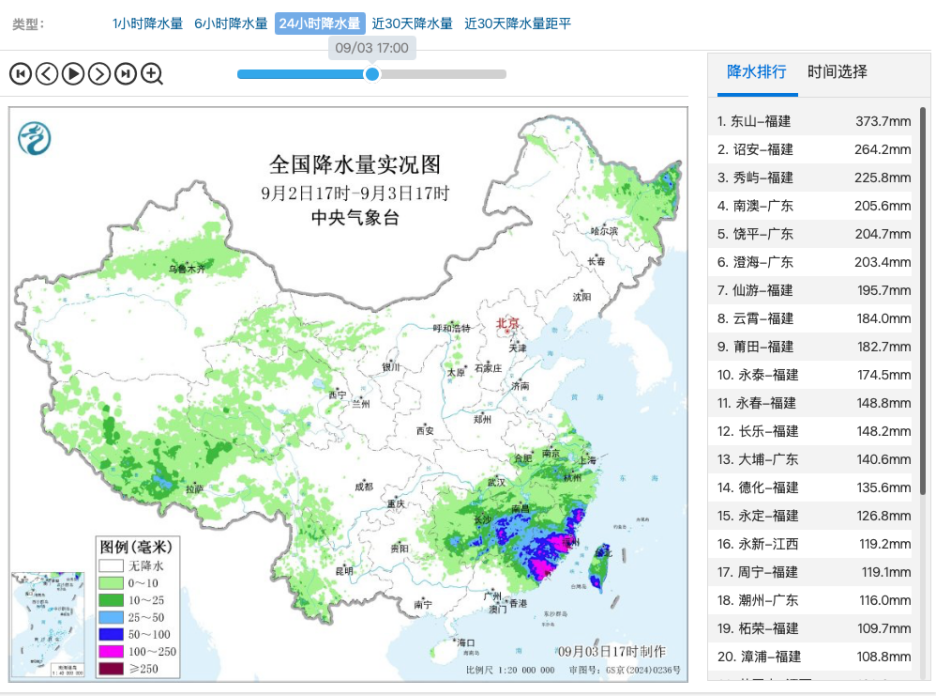Step forward to next frame
936x696 pixels.
click(x=99, y=74)
